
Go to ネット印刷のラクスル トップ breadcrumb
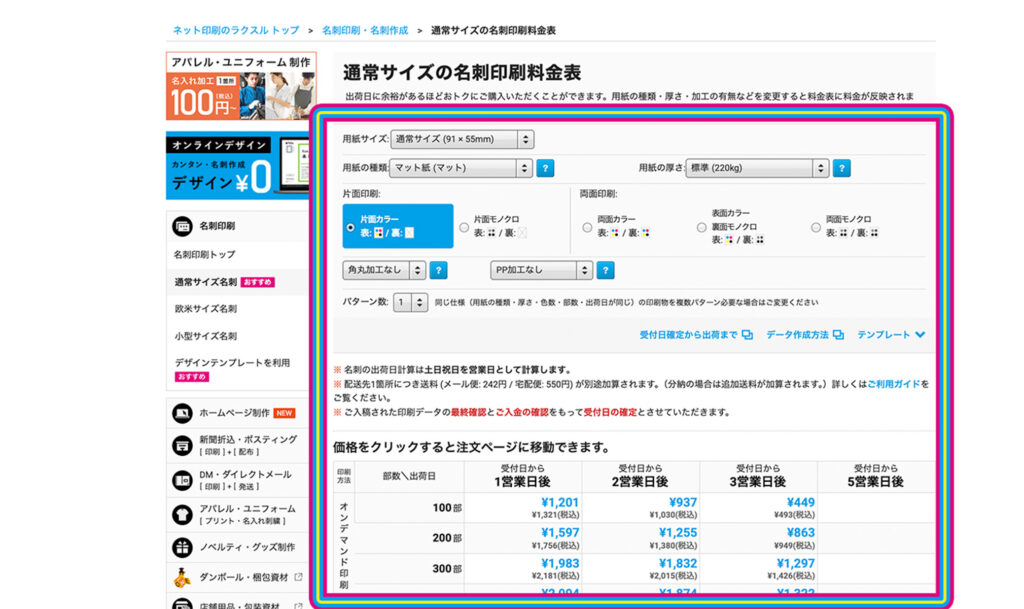pyautogui.click(x=236, y=31)
